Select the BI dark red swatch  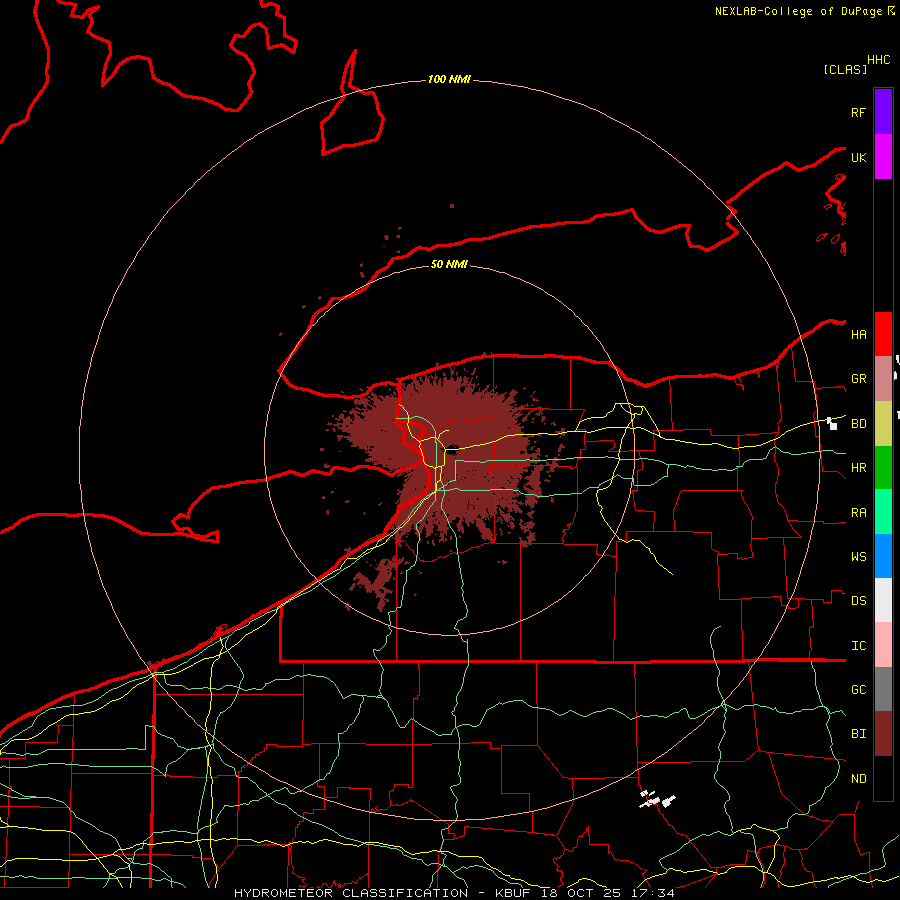(883, 734)
